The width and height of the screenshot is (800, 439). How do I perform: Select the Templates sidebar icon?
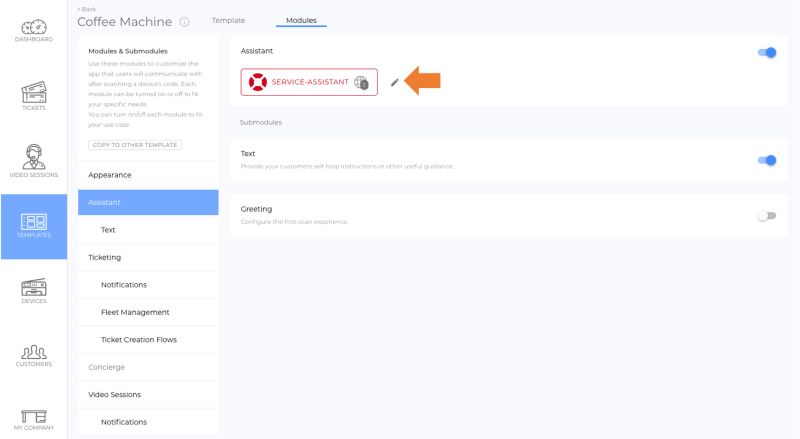pyautogui.click(x=34, y=226)
